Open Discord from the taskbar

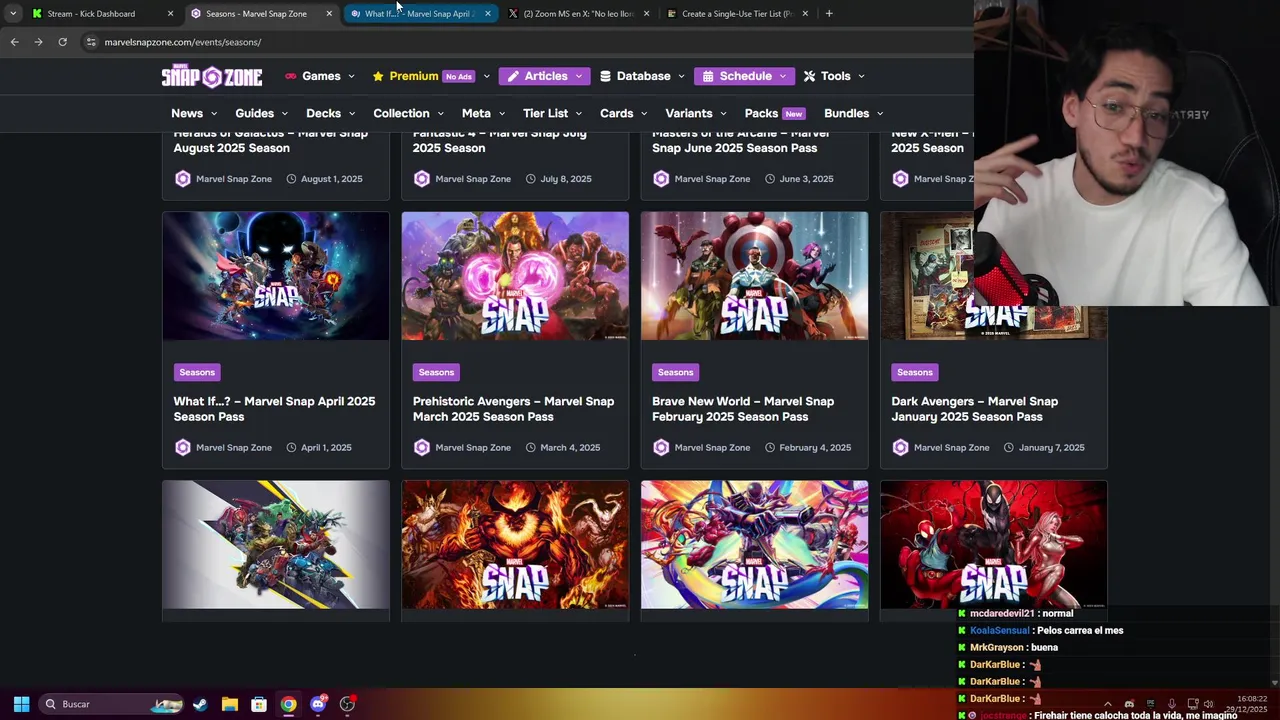pos(318,704)
